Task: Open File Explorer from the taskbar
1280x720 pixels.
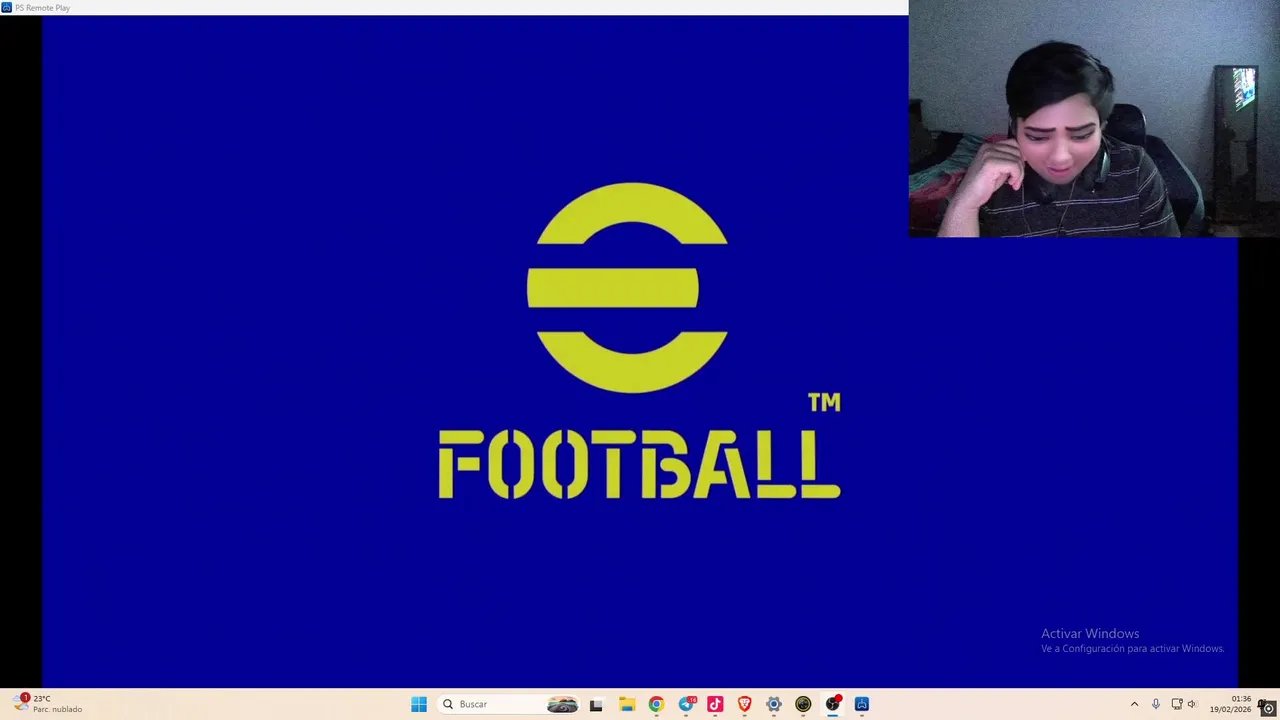Action: 627,704
